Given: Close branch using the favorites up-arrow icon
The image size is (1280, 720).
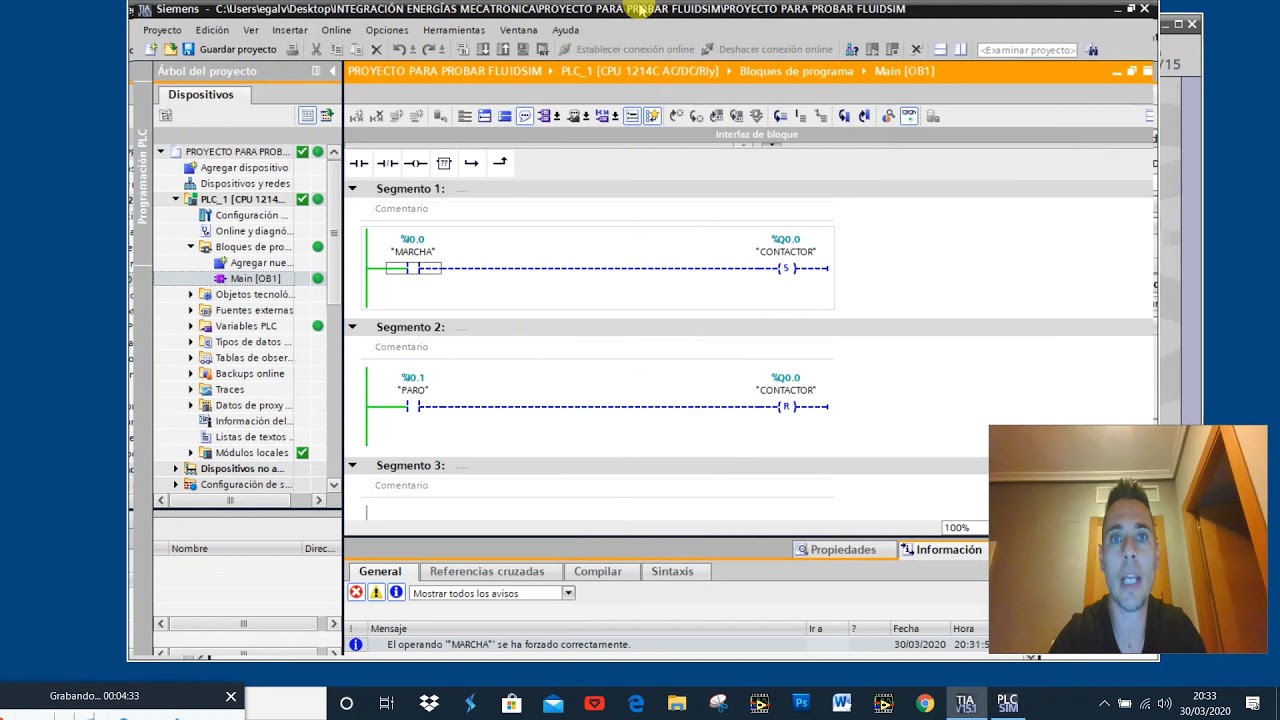Looking at the screenshot, I should pos(500,163).
